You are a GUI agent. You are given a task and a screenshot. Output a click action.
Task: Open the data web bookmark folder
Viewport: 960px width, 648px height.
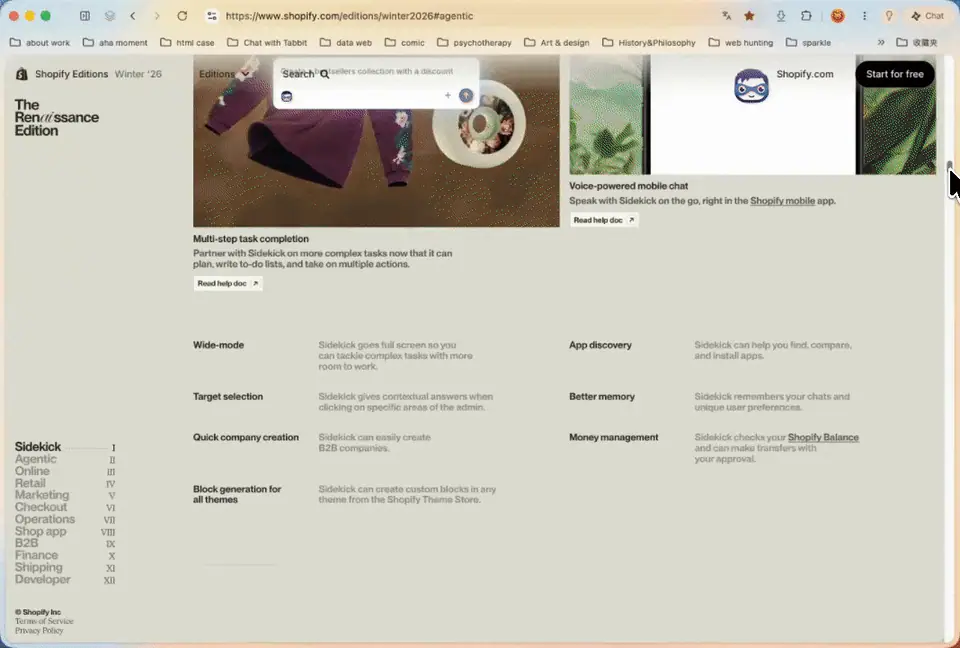pos(346,42)
